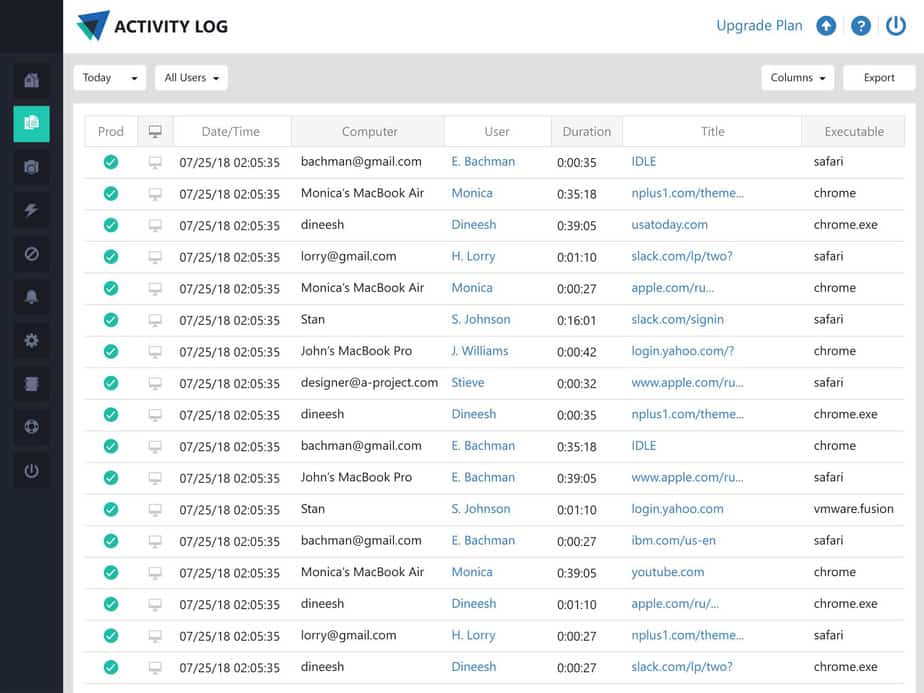
Task: Open the Dashboard panel in the sidebar
Action: 30,81
